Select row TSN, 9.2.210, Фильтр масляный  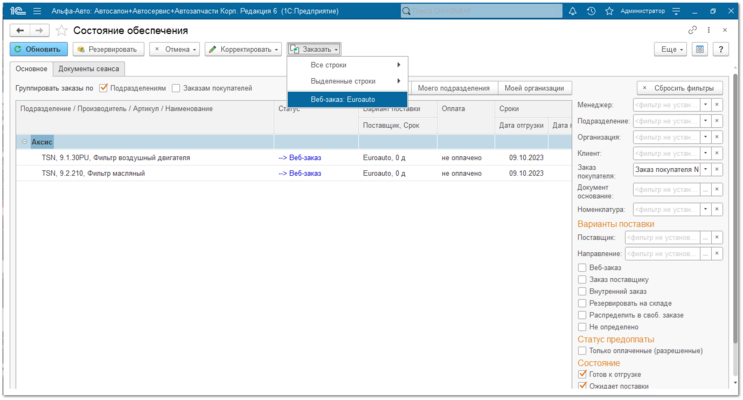click(x=293, y=173)
